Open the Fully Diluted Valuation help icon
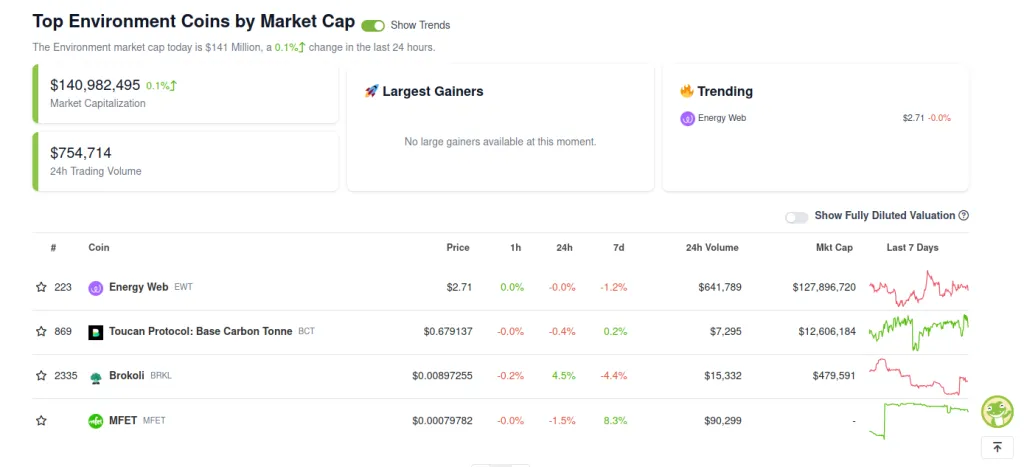Viewport: 1024px width, 467px height. point(964,216)
